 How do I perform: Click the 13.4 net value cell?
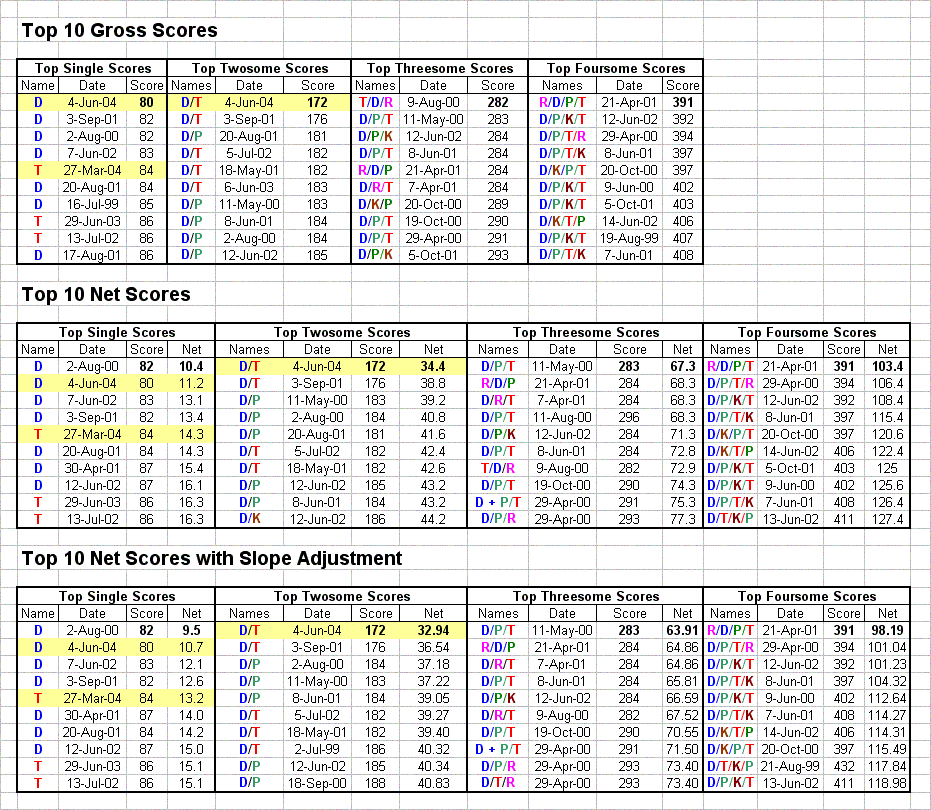click(x=191, y=417)
